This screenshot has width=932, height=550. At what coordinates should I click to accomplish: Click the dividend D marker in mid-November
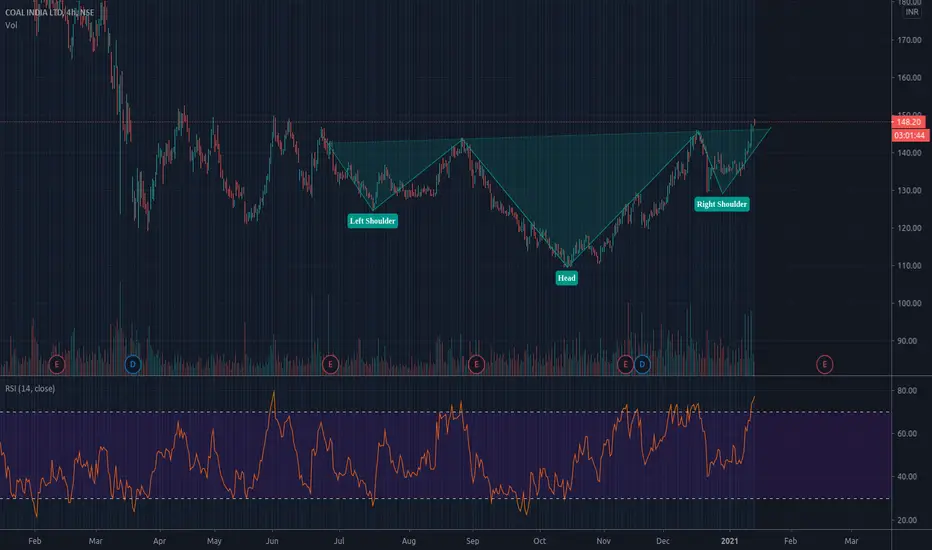(642, 364)
